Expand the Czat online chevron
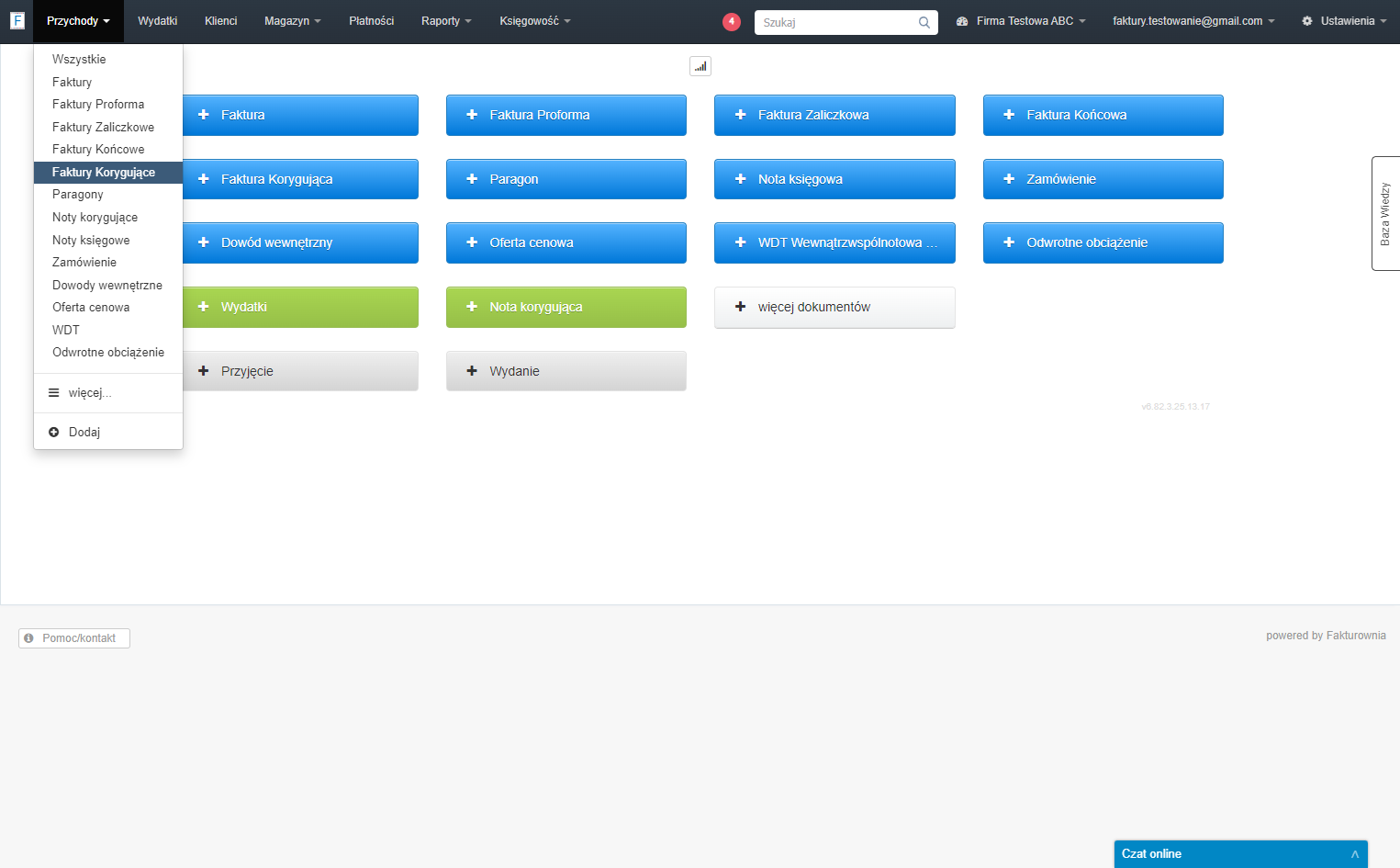Viewport: 1400px width, 868px height. coord(1354,854)
